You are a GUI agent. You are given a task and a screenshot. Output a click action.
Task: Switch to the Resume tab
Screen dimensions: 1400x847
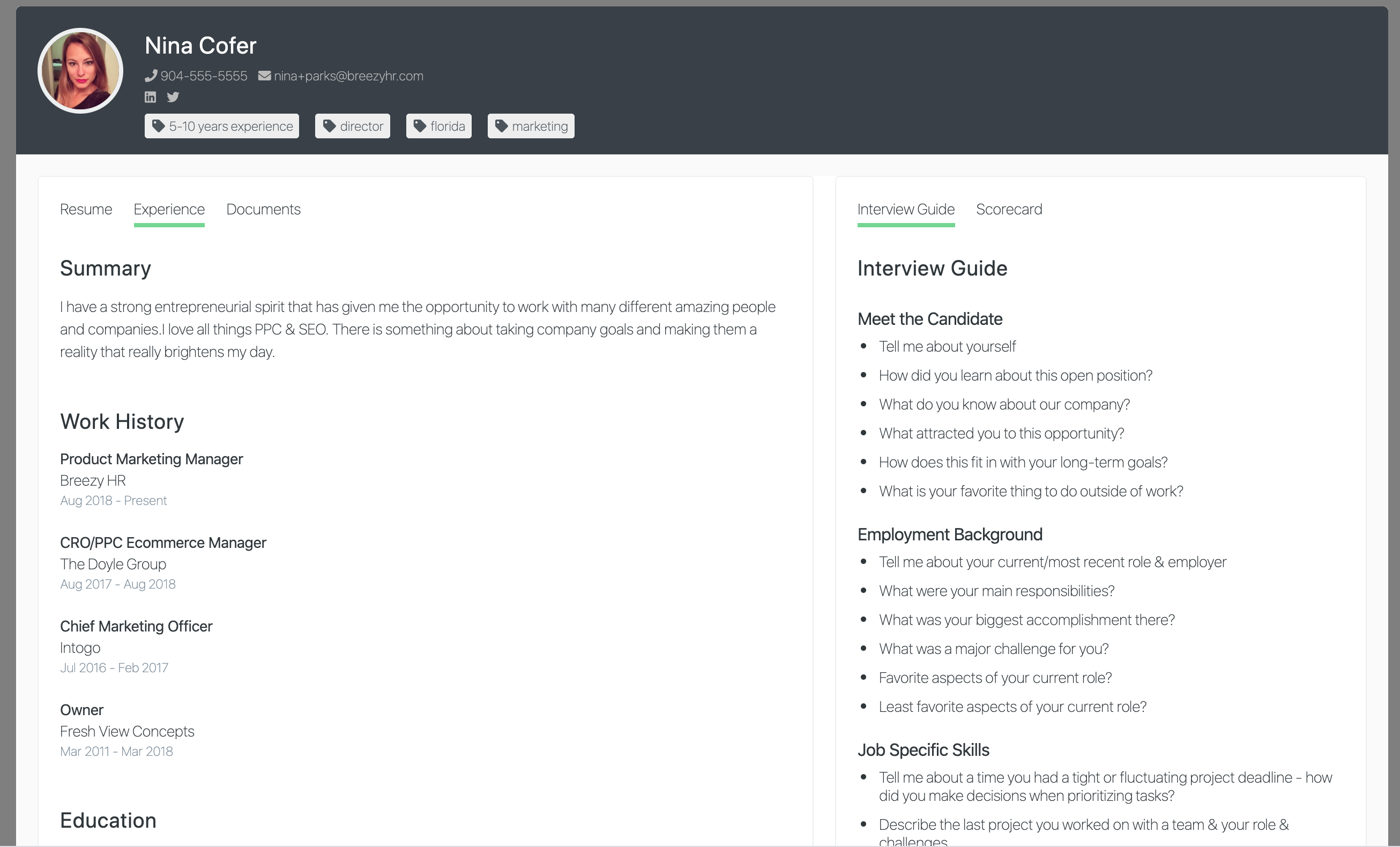pos(86,209)
